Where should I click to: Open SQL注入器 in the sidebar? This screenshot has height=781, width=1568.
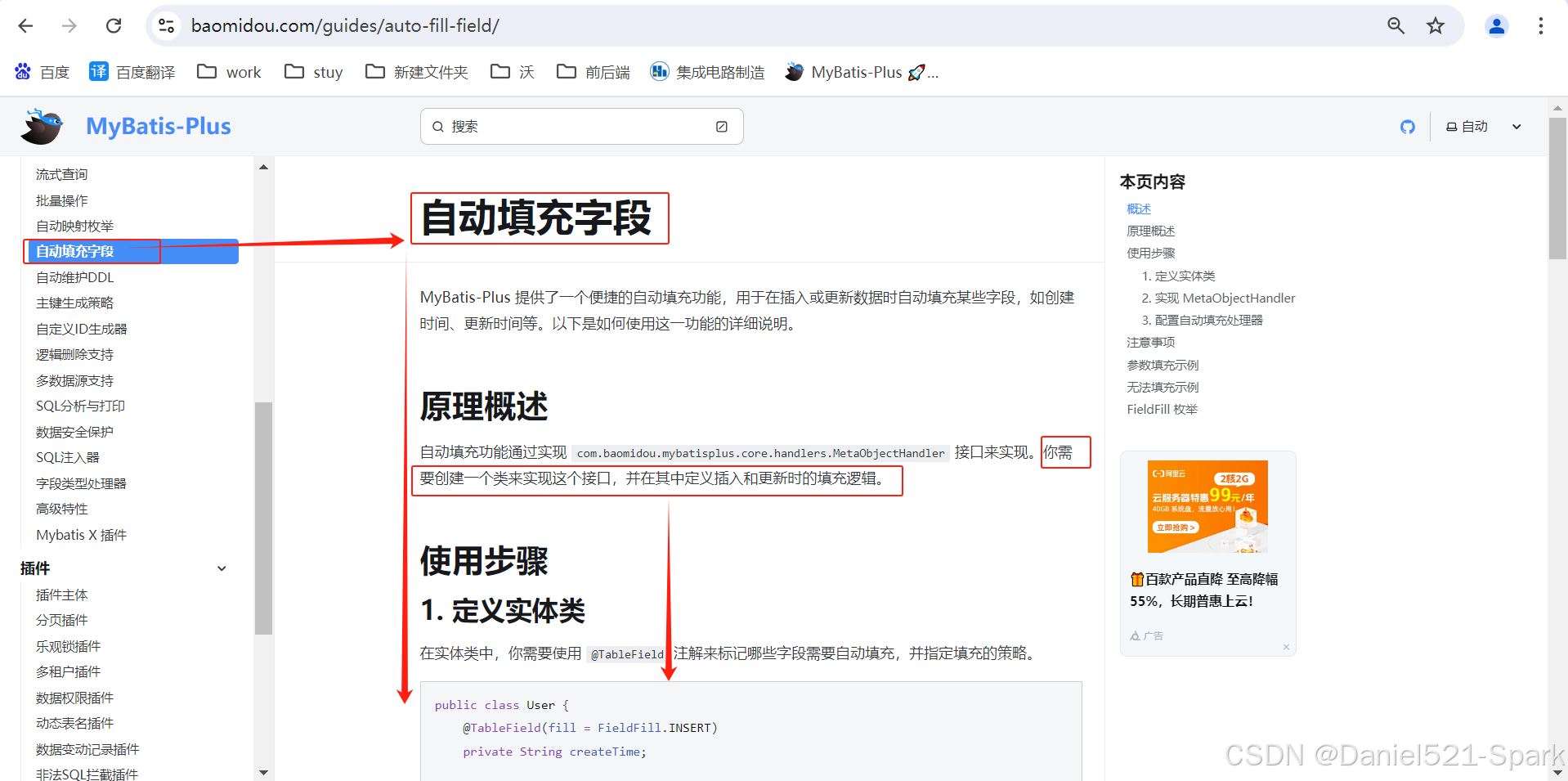pyautogui.click(x=68, y=457)
